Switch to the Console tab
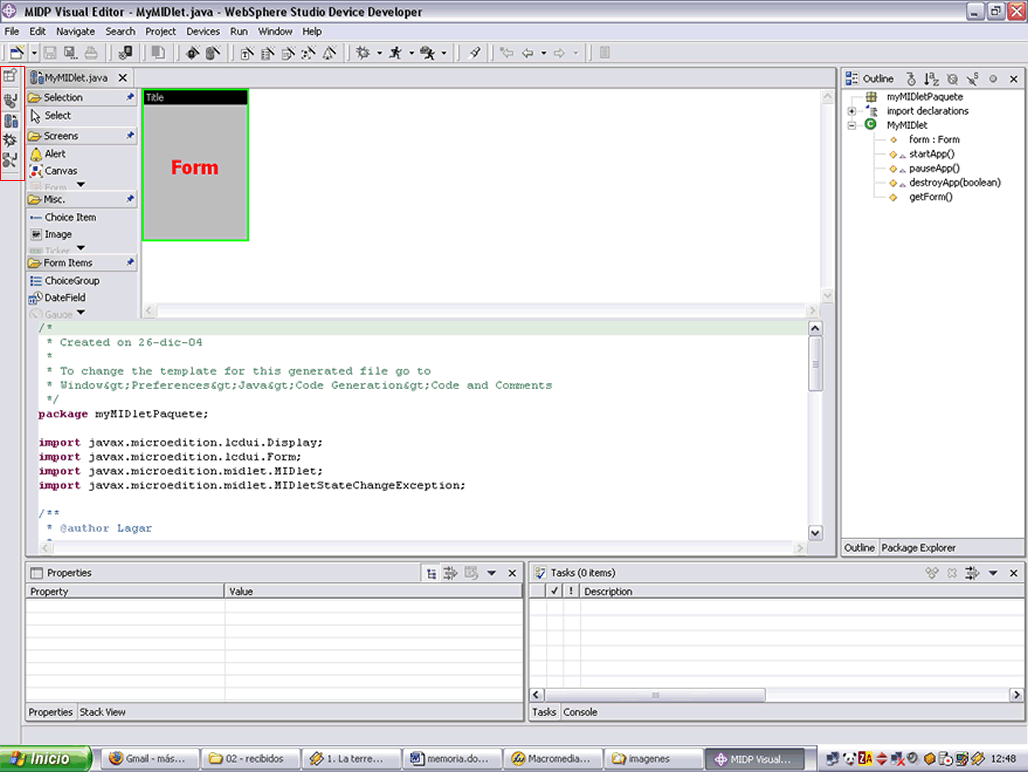1028x772 pixels. (580, 712)
